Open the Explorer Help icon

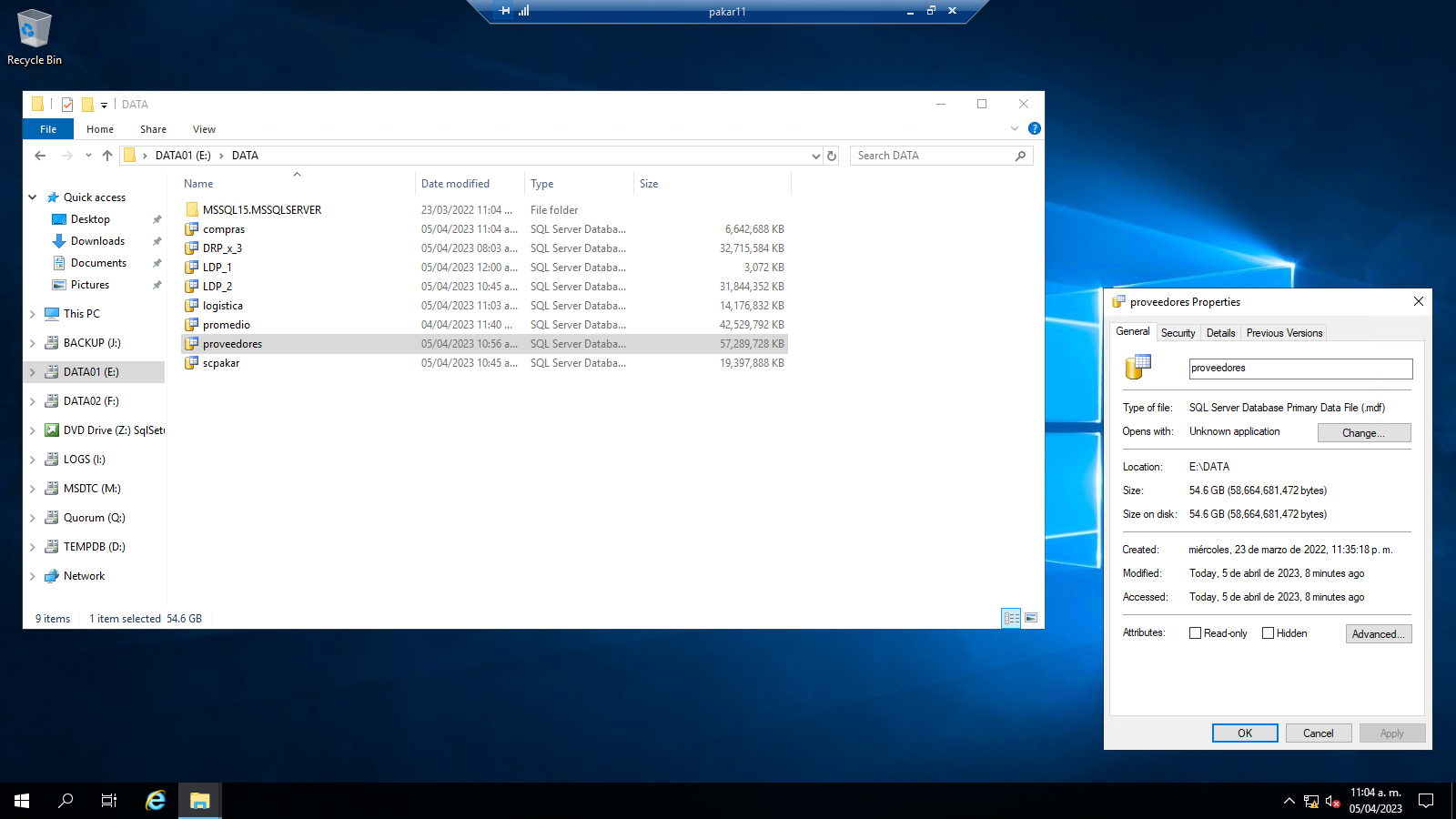(x=1034, y=129)
